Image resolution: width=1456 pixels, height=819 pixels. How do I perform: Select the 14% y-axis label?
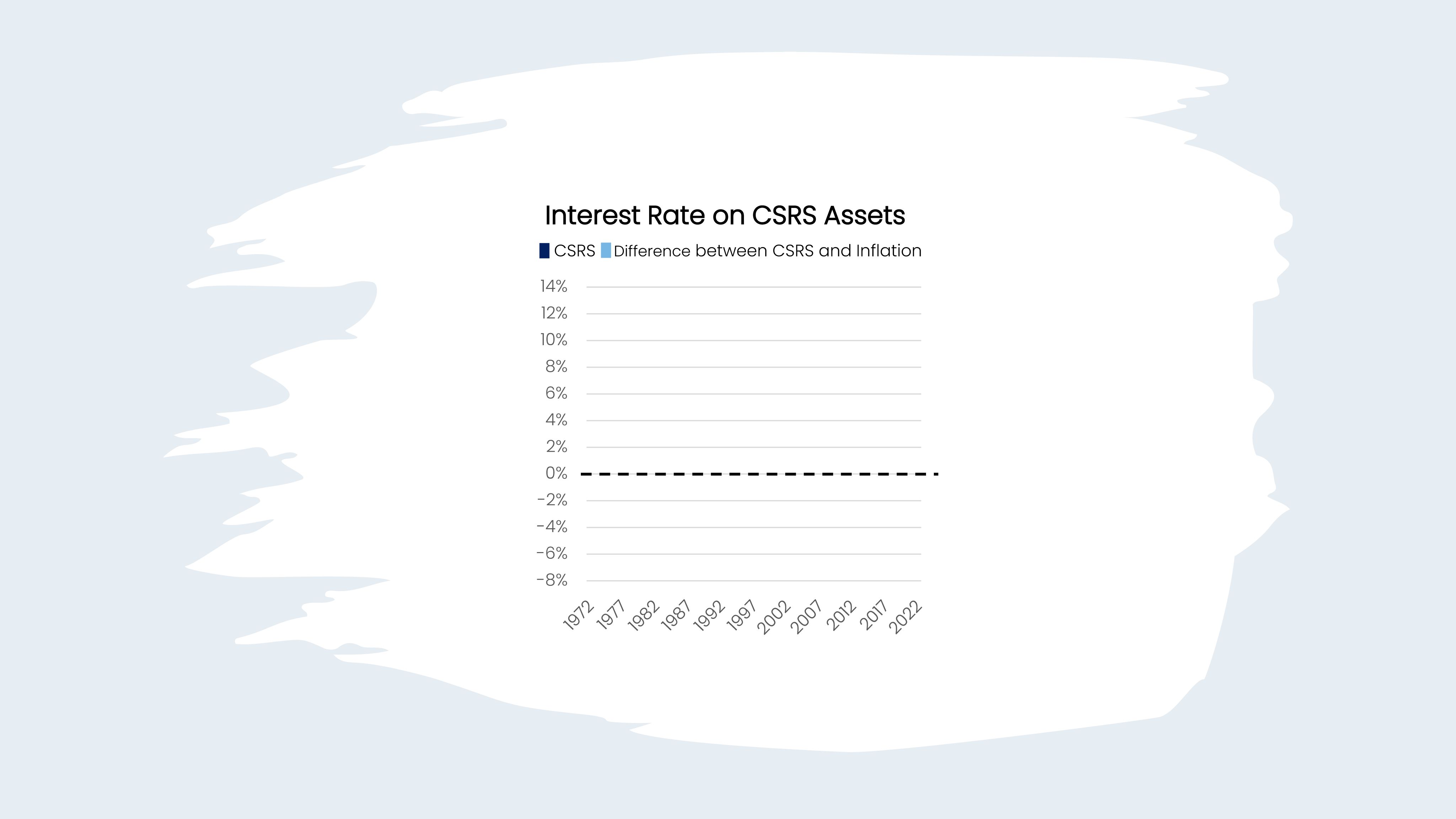553,287
